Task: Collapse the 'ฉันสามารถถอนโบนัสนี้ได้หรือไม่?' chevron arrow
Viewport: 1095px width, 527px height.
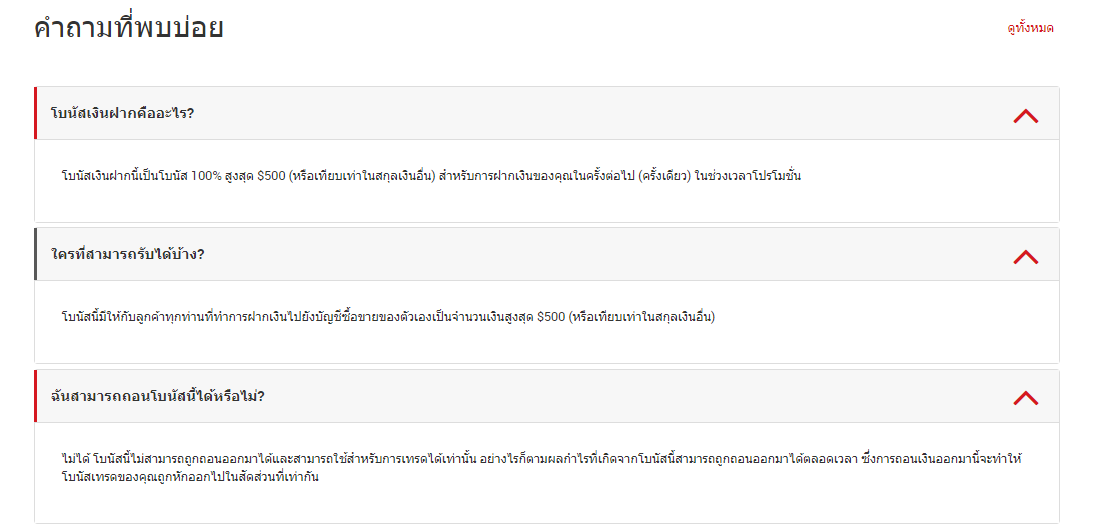Action: pyautogui.click(x=1025, y=398)
